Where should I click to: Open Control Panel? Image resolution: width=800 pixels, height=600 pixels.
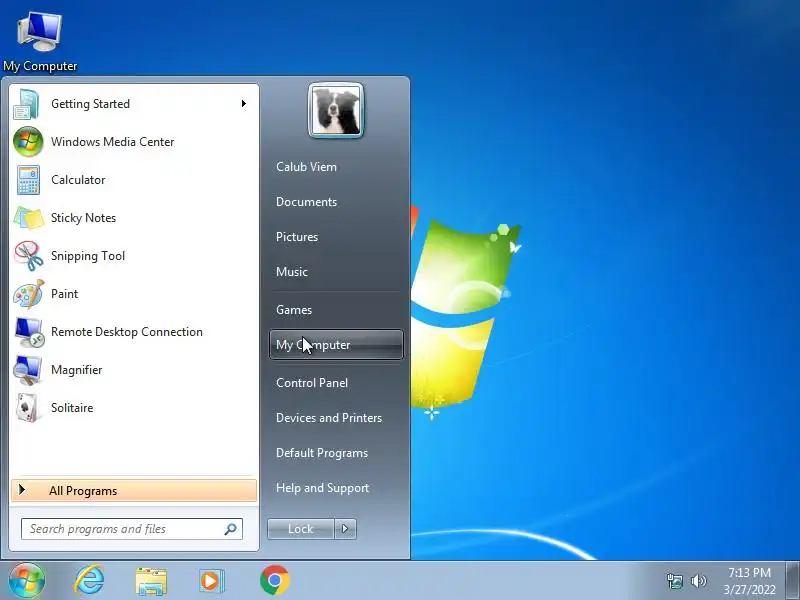312,383
